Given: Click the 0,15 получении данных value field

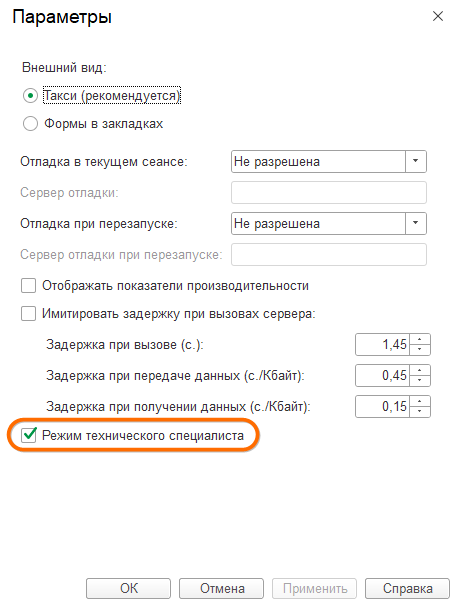Looking at the screenshot, I should 383,406.
